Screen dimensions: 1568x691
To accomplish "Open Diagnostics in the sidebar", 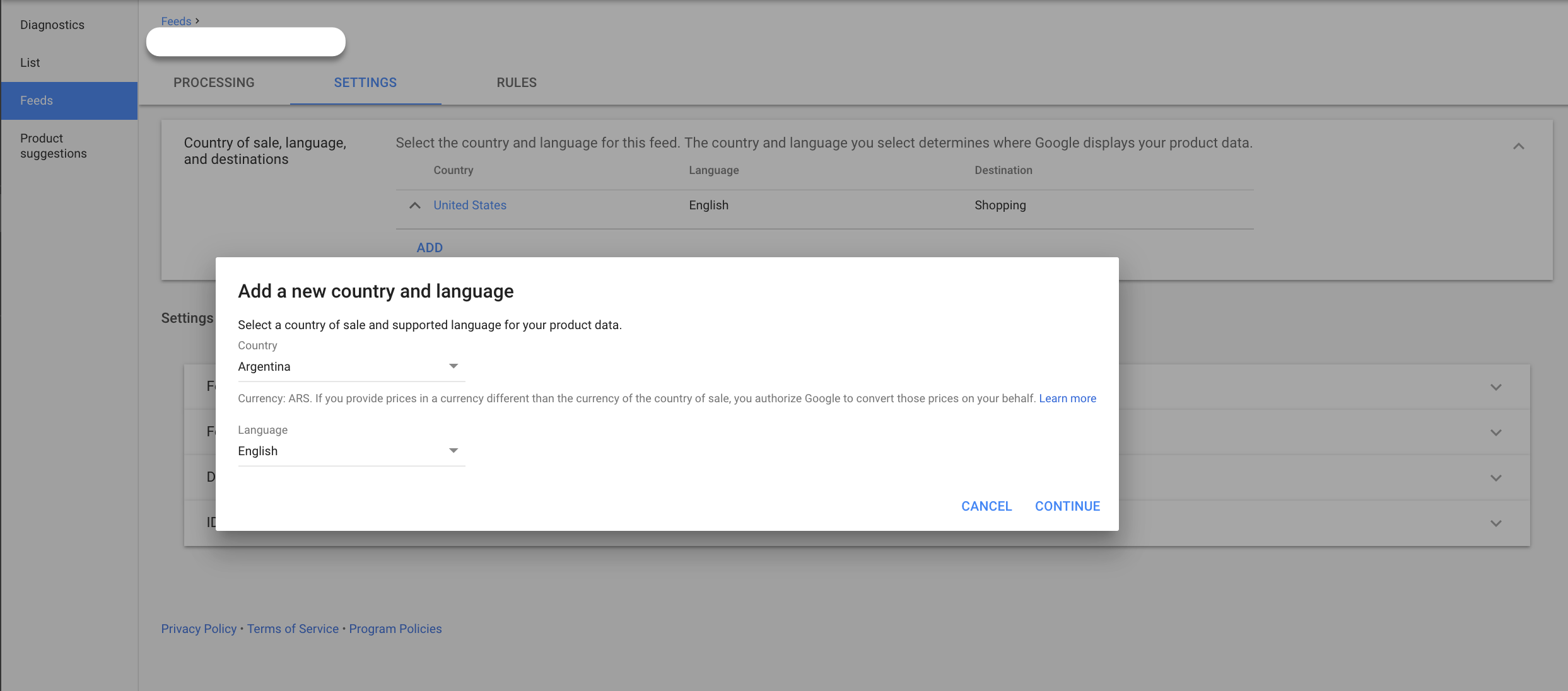I will pos(52,25).
